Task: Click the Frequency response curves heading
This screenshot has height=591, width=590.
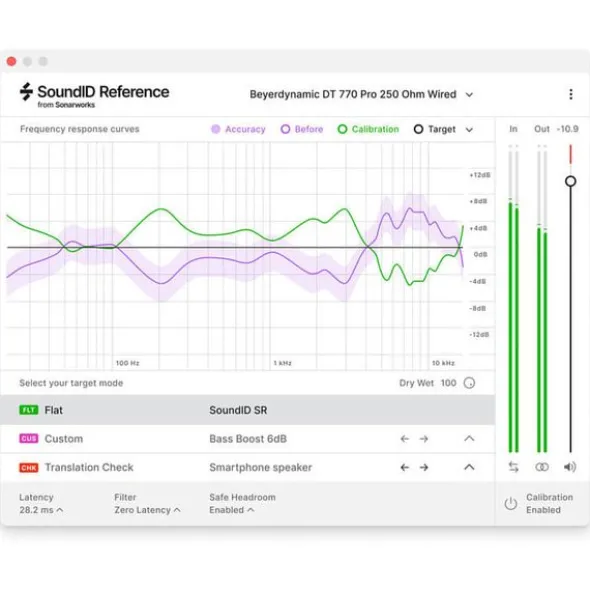Action: point(80,129)
